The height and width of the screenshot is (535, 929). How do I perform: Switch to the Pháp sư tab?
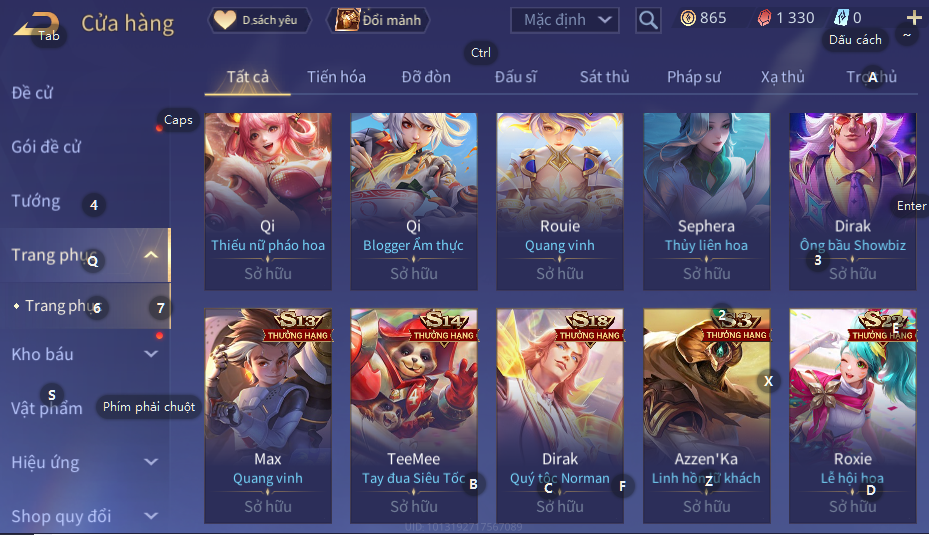coord(694,77)
